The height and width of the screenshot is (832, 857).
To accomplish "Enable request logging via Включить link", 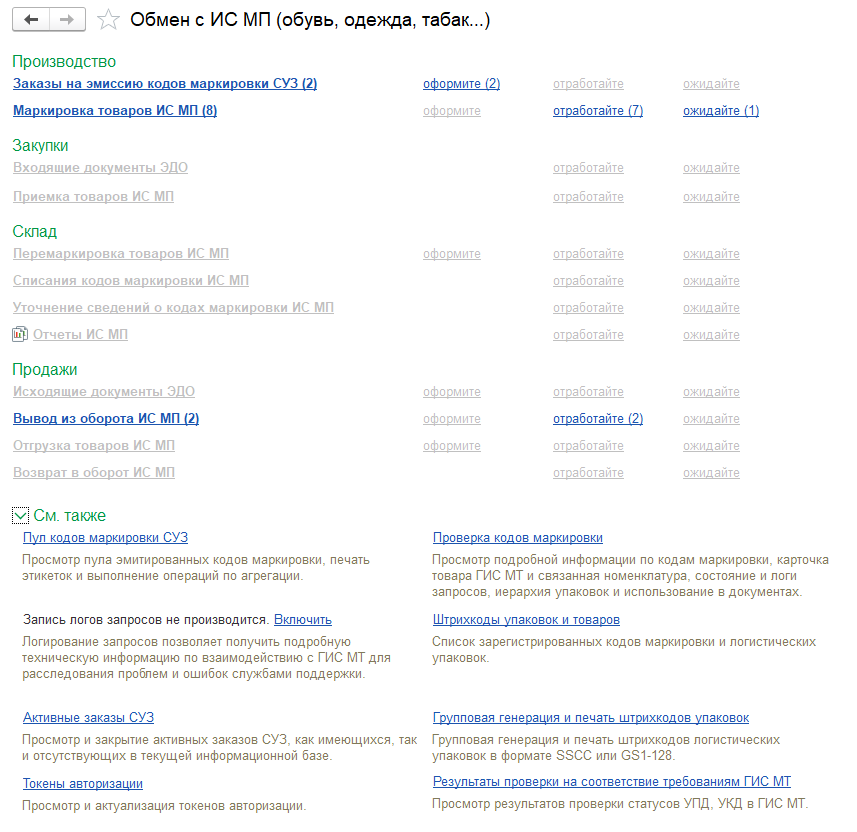I will (x=303, y=619).
